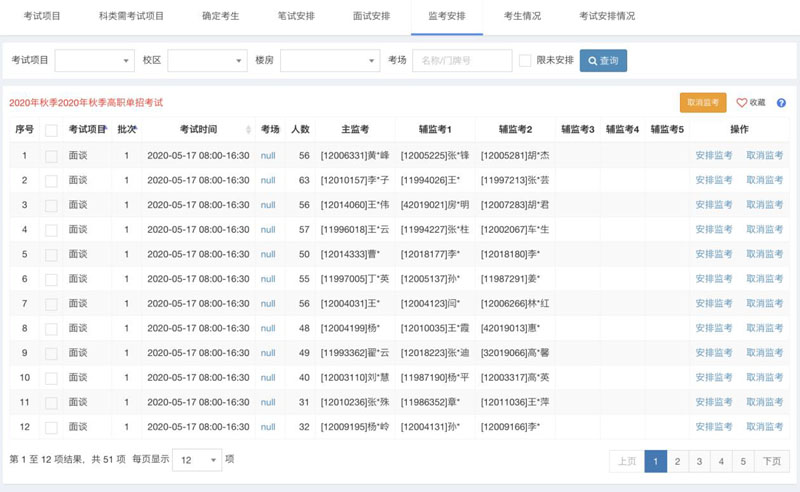800x492 pixels.
Task: Click sort icon in 考试时间 column header
Action: (248, 130)
